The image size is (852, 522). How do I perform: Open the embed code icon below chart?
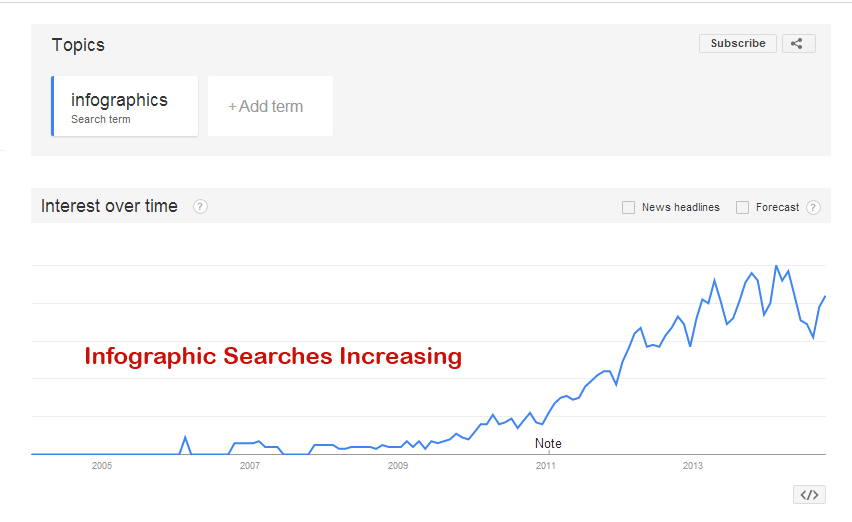click(x=809, y=495)
